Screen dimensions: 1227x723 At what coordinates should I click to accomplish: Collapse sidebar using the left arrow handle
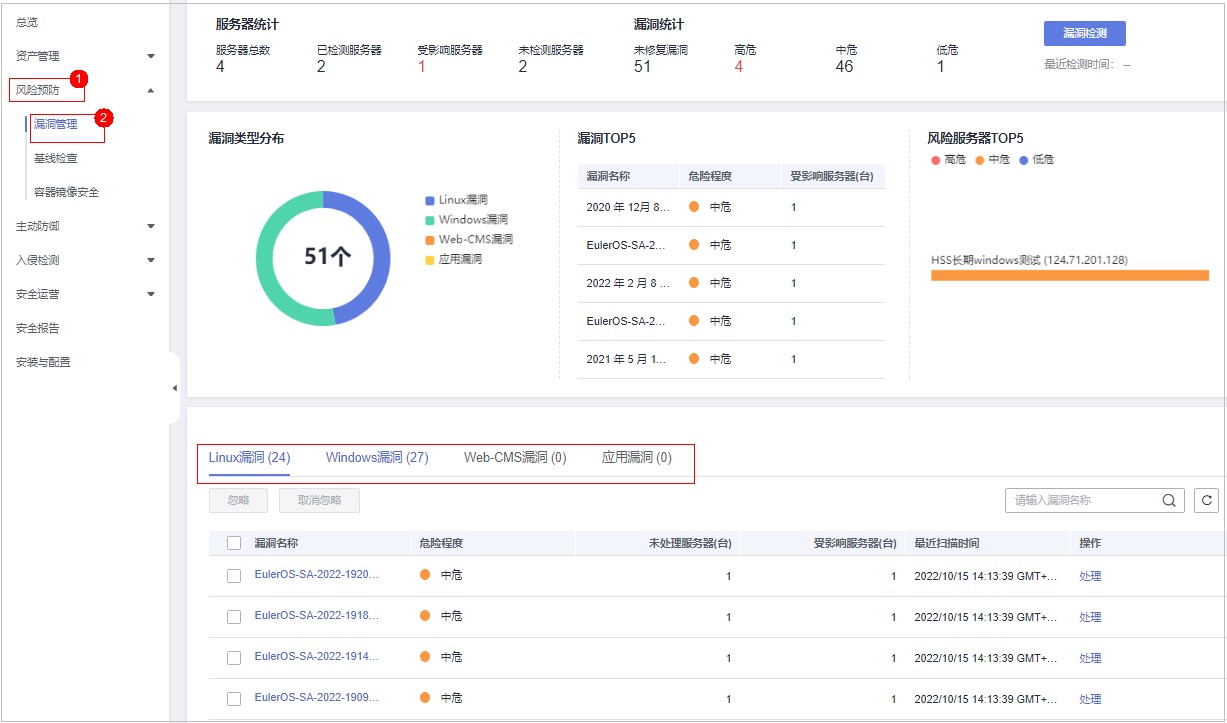click(x=175, y=388)
